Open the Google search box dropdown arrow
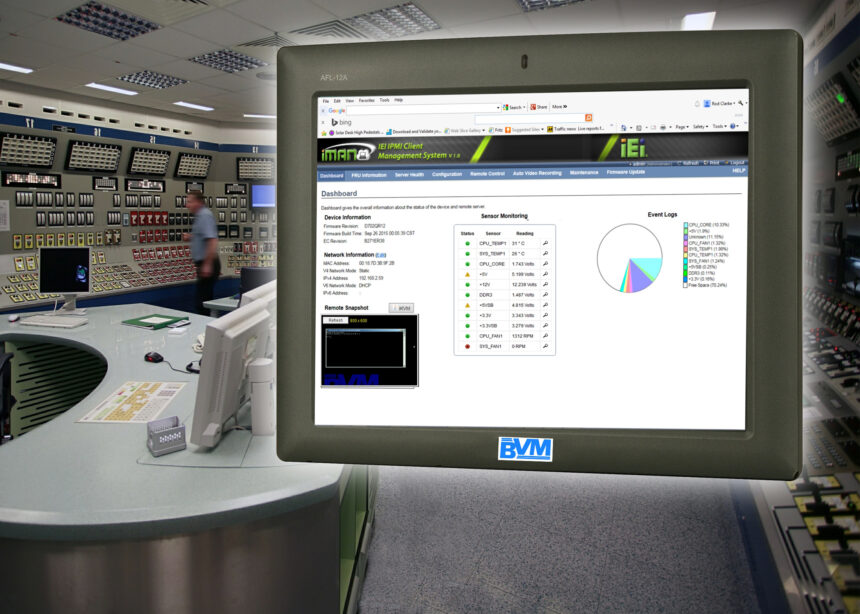The width and height of the screenshot is (860, 614). [498, 108]
